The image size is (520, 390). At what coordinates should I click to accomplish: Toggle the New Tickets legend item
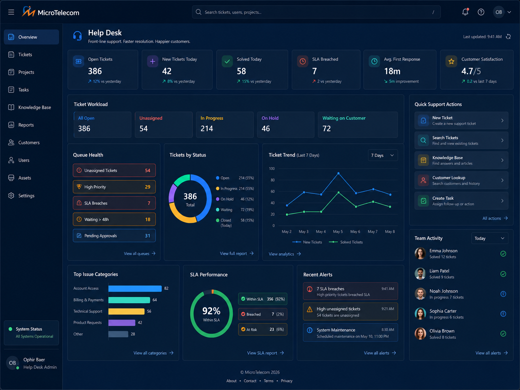point(307,242)
